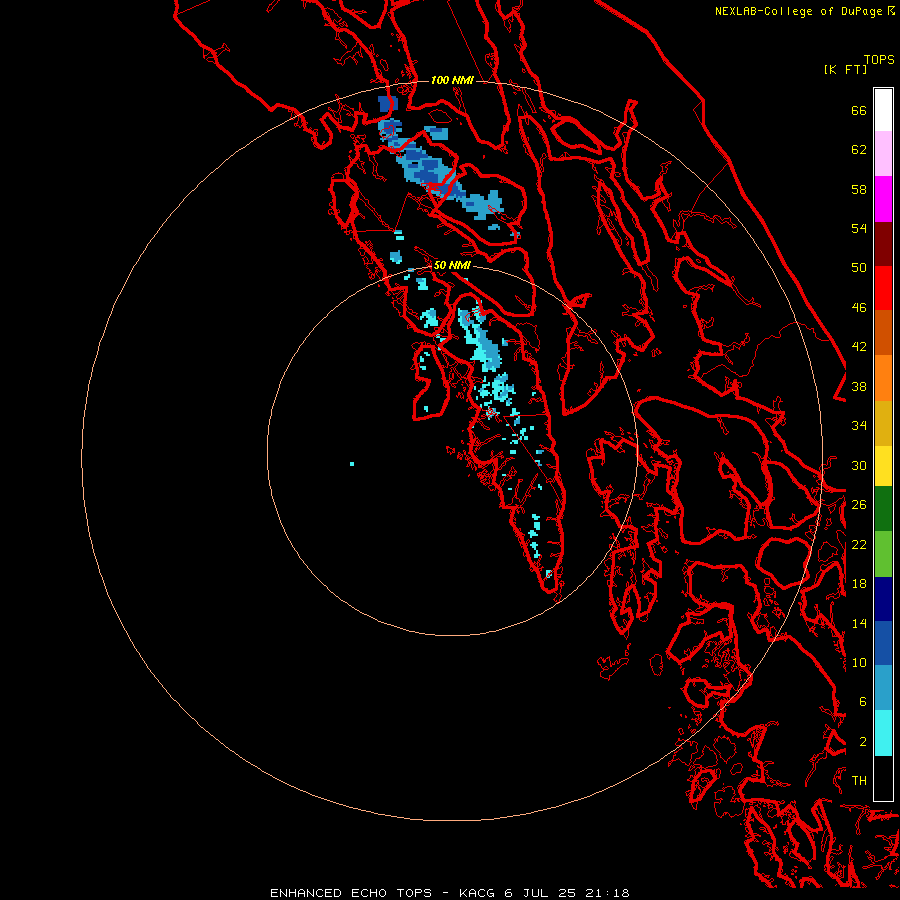Image resolution: width=900 pixels, height=900 pixels.
Task: Click the navy swatch between 14 and 18
Action: coord(883,599)
